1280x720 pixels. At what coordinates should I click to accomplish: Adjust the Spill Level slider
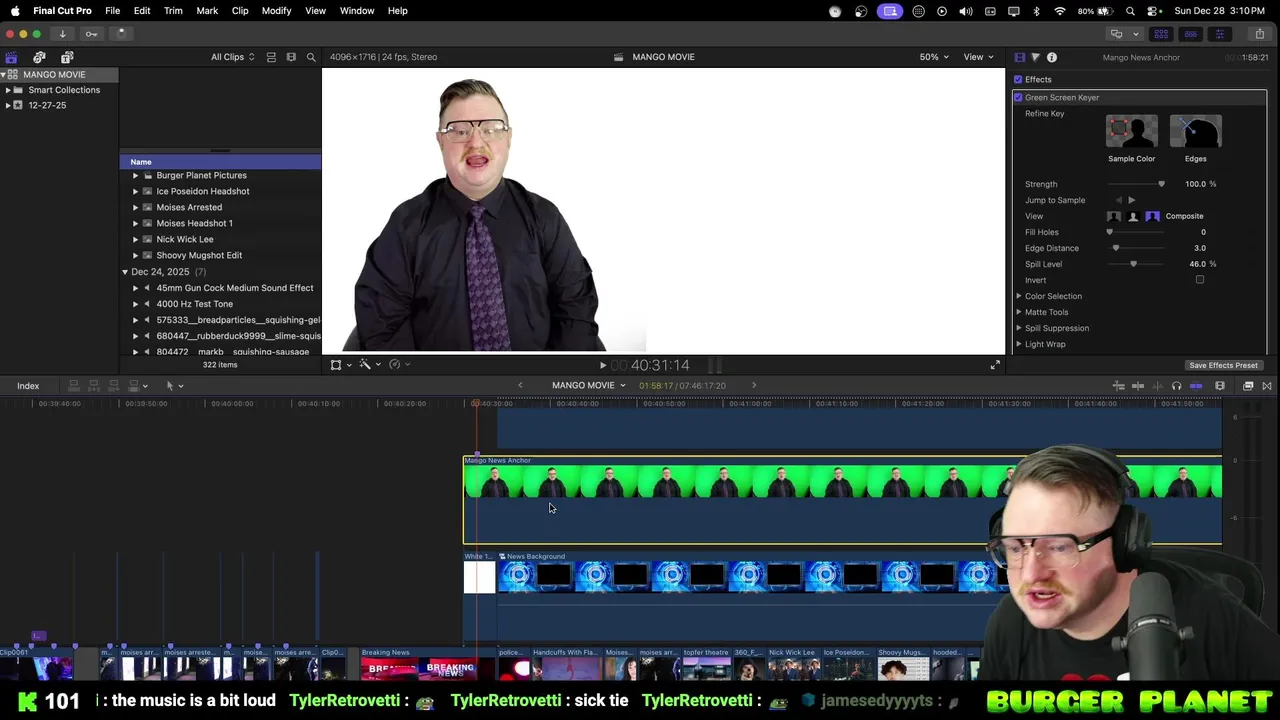point(1136,264)
